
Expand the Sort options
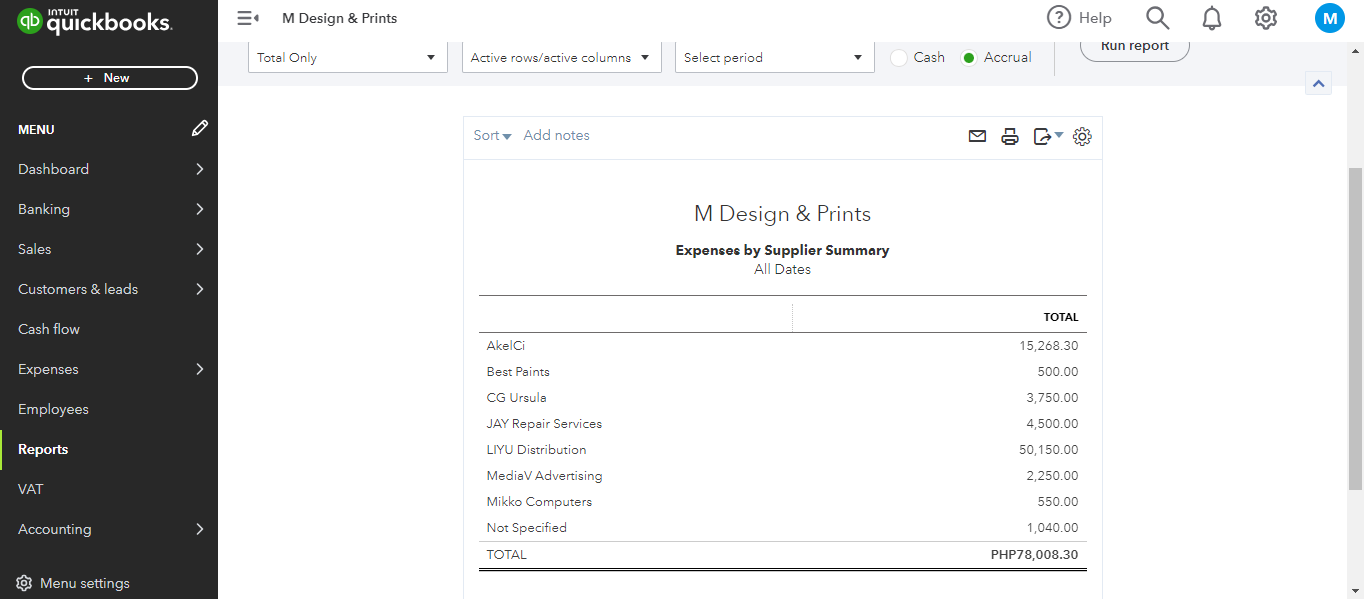(x=492, y=136)
